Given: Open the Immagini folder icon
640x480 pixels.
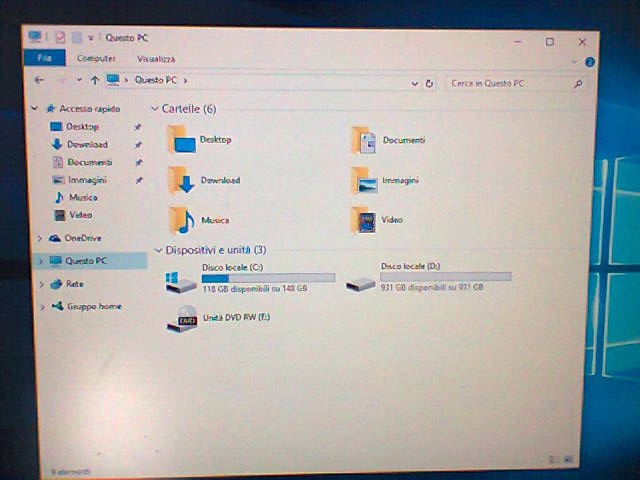Looking at the screenshot, I should [x=364, y=181].
